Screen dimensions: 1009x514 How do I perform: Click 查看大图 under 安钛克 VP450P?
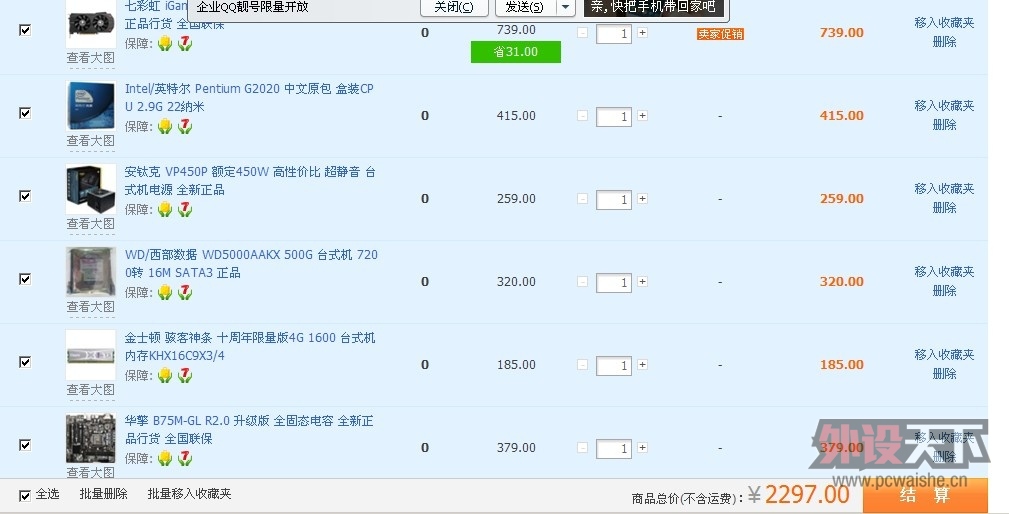(91, 224)
